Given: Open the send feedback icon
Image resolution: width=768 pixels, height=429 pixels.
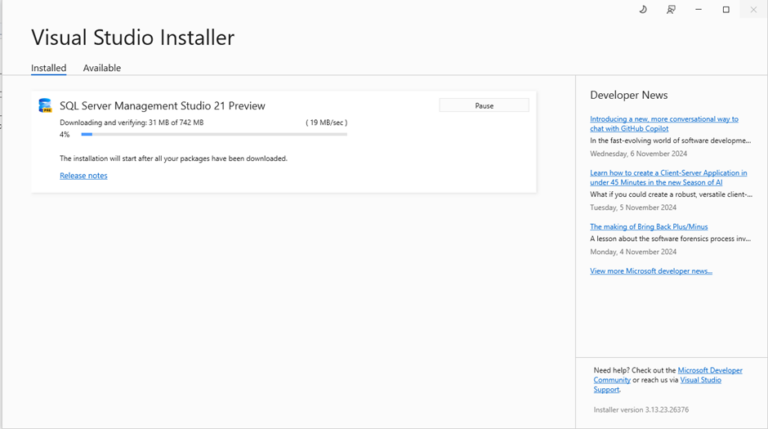Looking at the screenshot, I should (x=671, y=10).
